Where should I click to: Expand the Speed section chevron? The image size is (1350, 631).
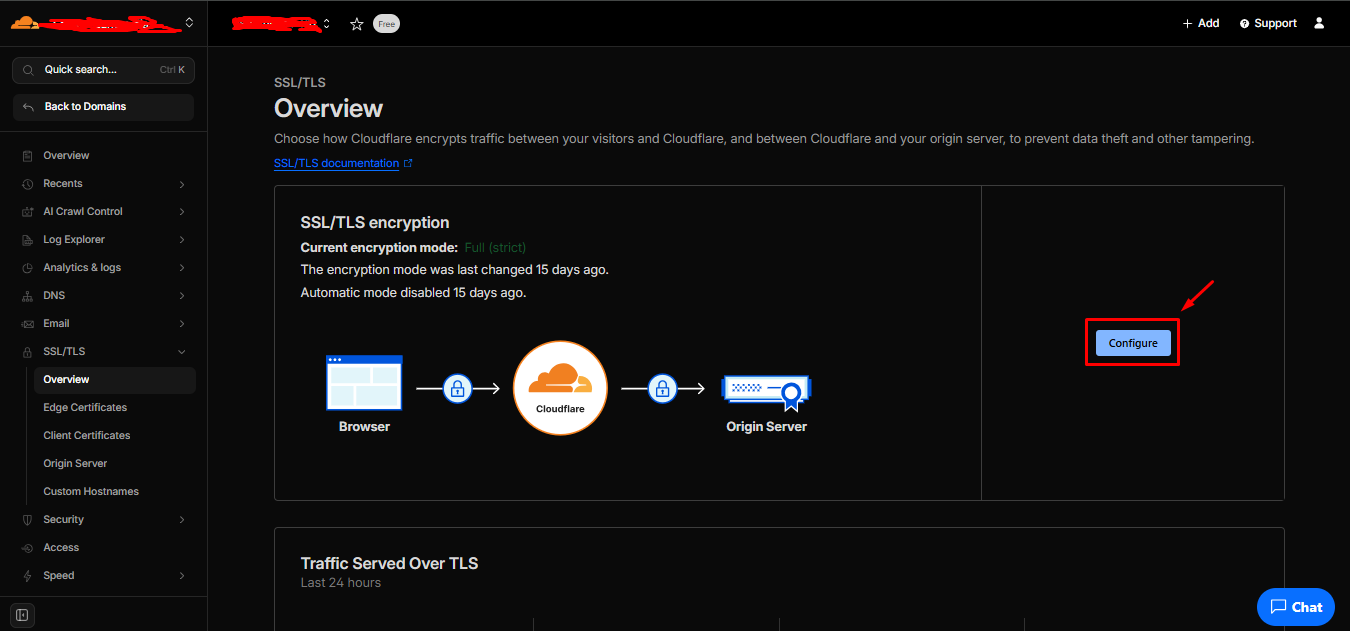182,576
